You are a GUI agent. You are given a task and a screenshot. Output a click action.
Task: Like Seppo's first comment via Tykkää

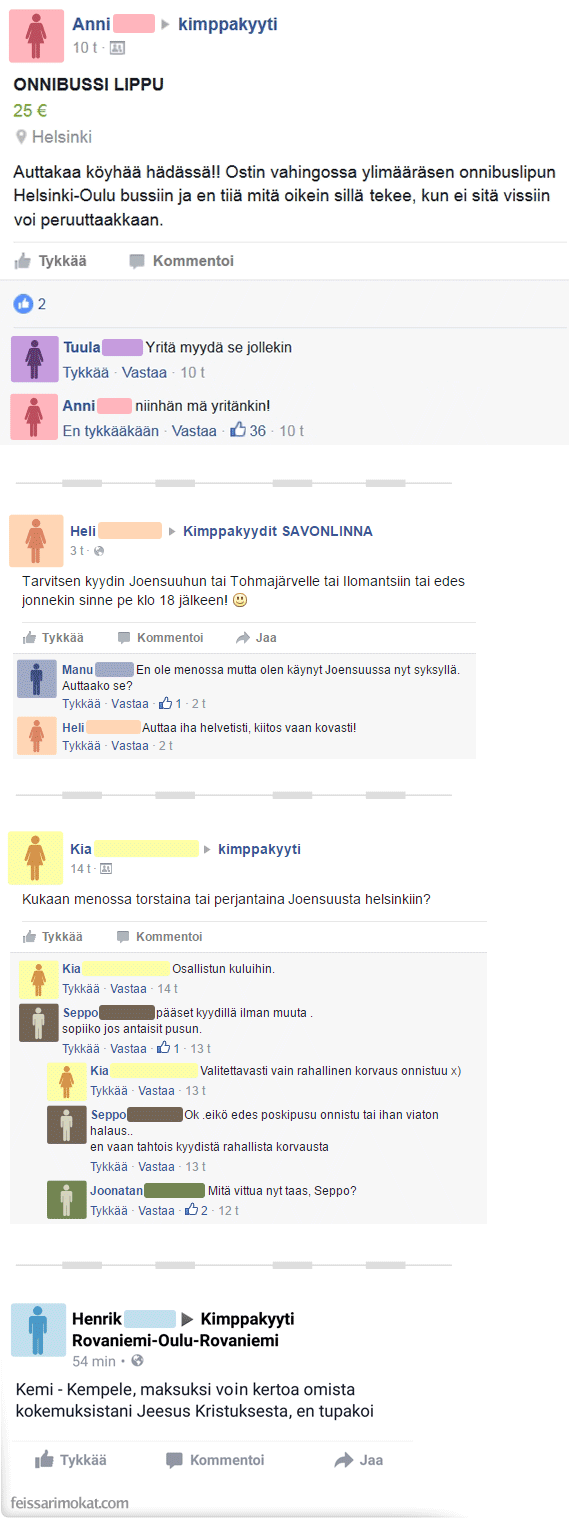(x=80, y=1049)
